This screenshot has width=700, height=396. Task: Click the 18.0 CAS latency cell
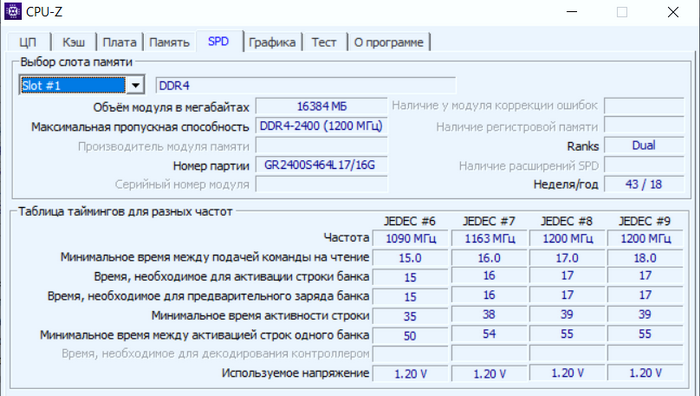pyautogui.click(x=645, y=258)
